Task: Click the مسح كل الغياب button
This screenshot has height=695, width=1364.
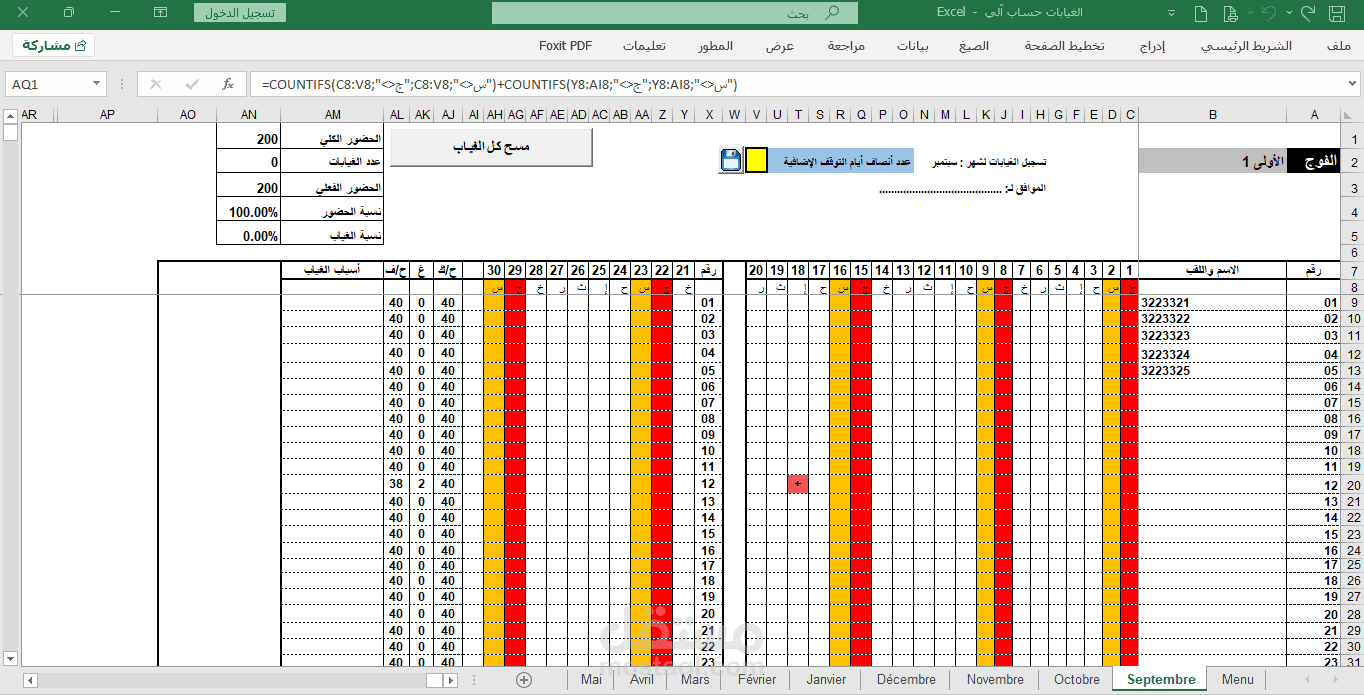Action: pos(491,147)
